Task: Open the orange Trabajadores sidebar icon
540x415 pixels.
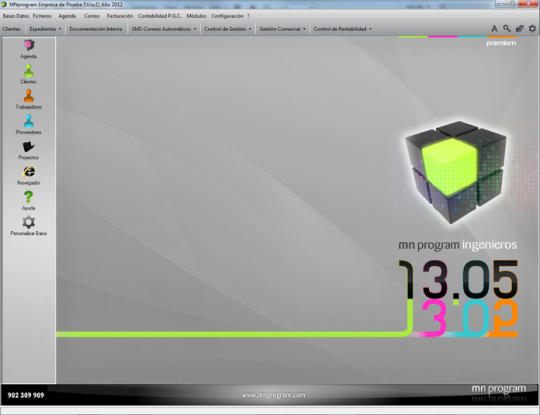Action: click(29, 96)
